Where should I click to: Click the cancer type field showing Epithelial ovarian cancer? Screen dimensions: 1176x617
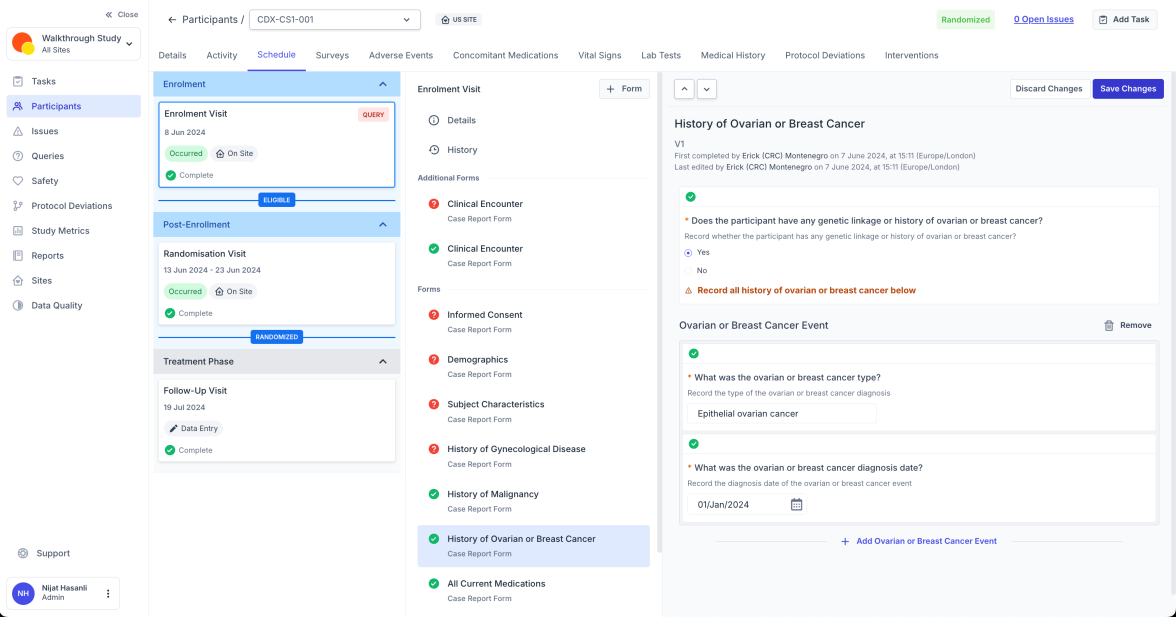[x=780, y=413]
